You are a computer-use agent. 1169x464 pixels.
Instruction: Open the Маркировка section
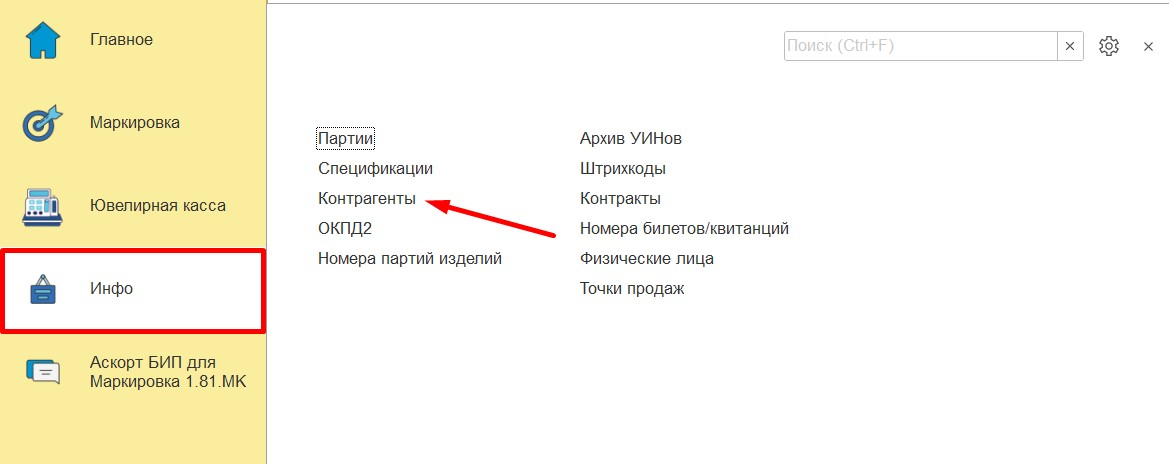tap(134, 122)
